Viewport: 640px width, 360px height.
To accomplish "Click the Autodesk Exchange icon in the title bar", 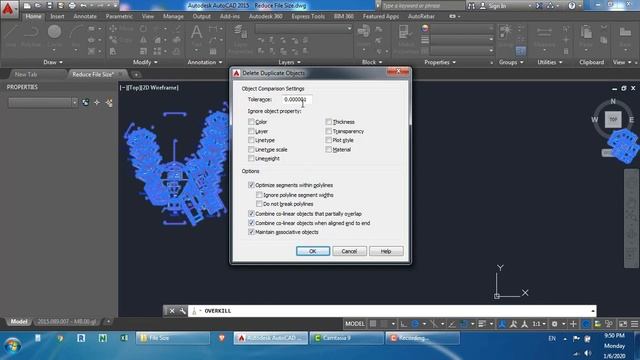I will 539,6.
